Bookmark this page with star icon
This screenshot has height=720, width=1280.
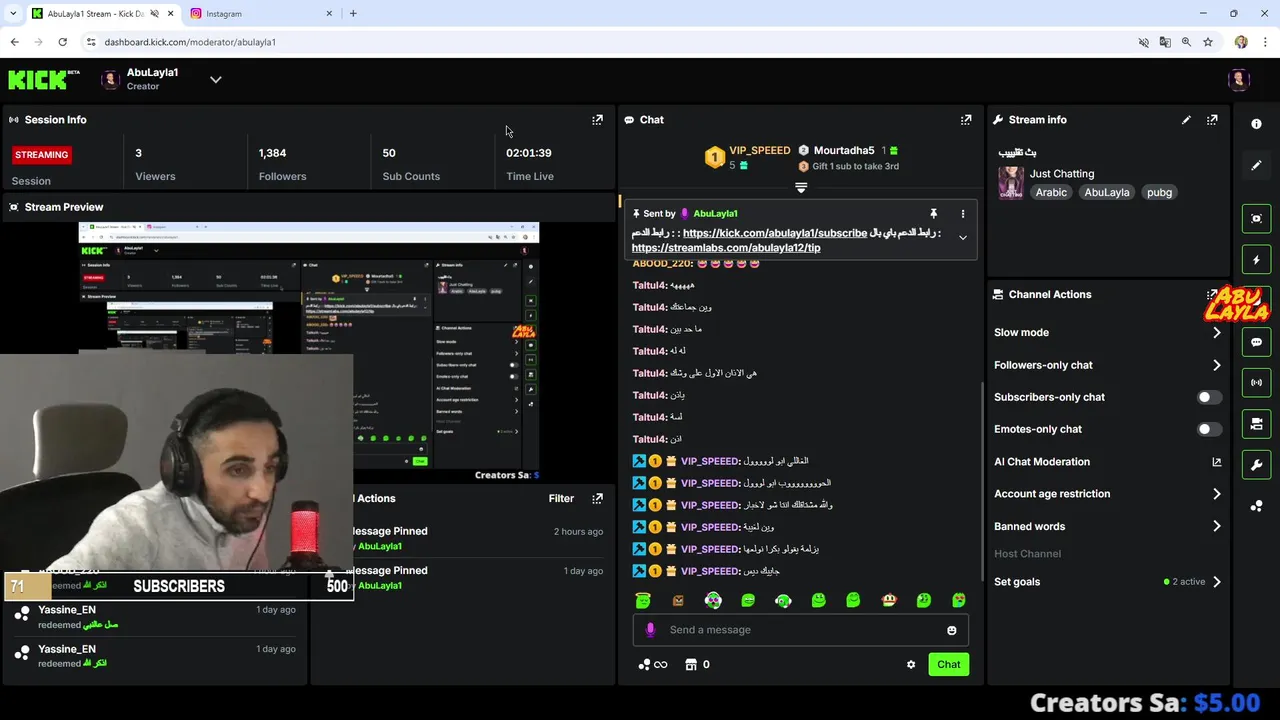1208,42
